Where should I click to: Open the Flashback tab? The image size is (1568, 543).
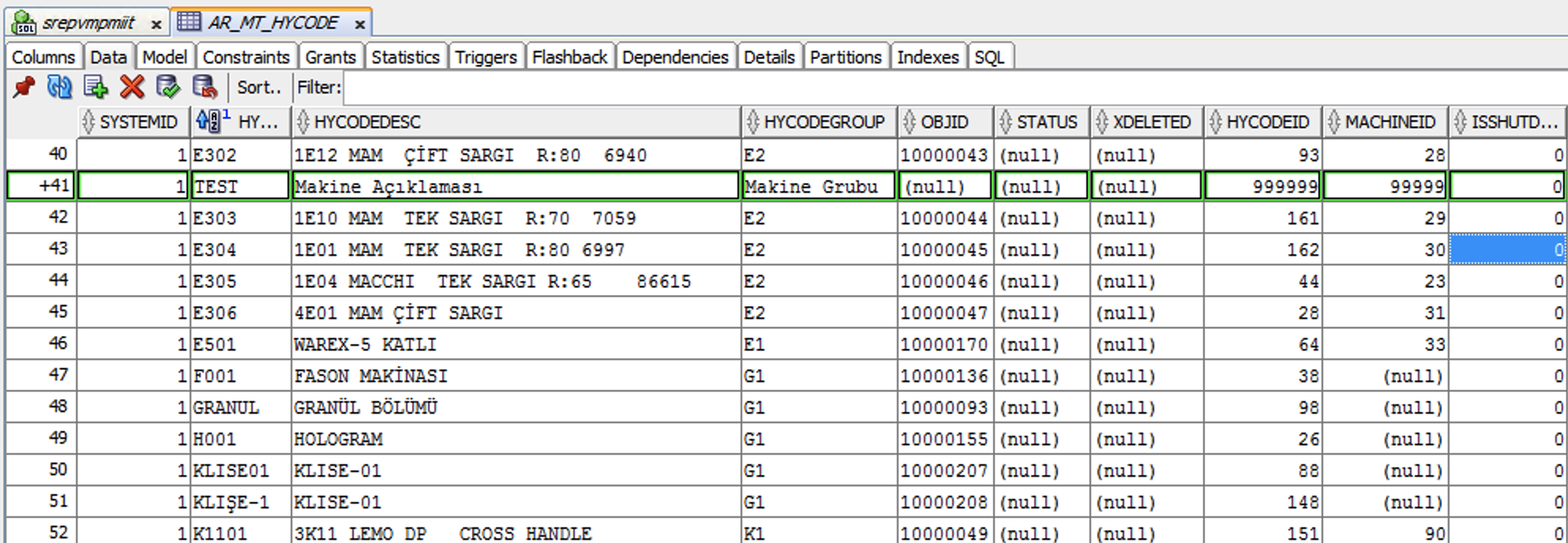[x=569, y=57]
